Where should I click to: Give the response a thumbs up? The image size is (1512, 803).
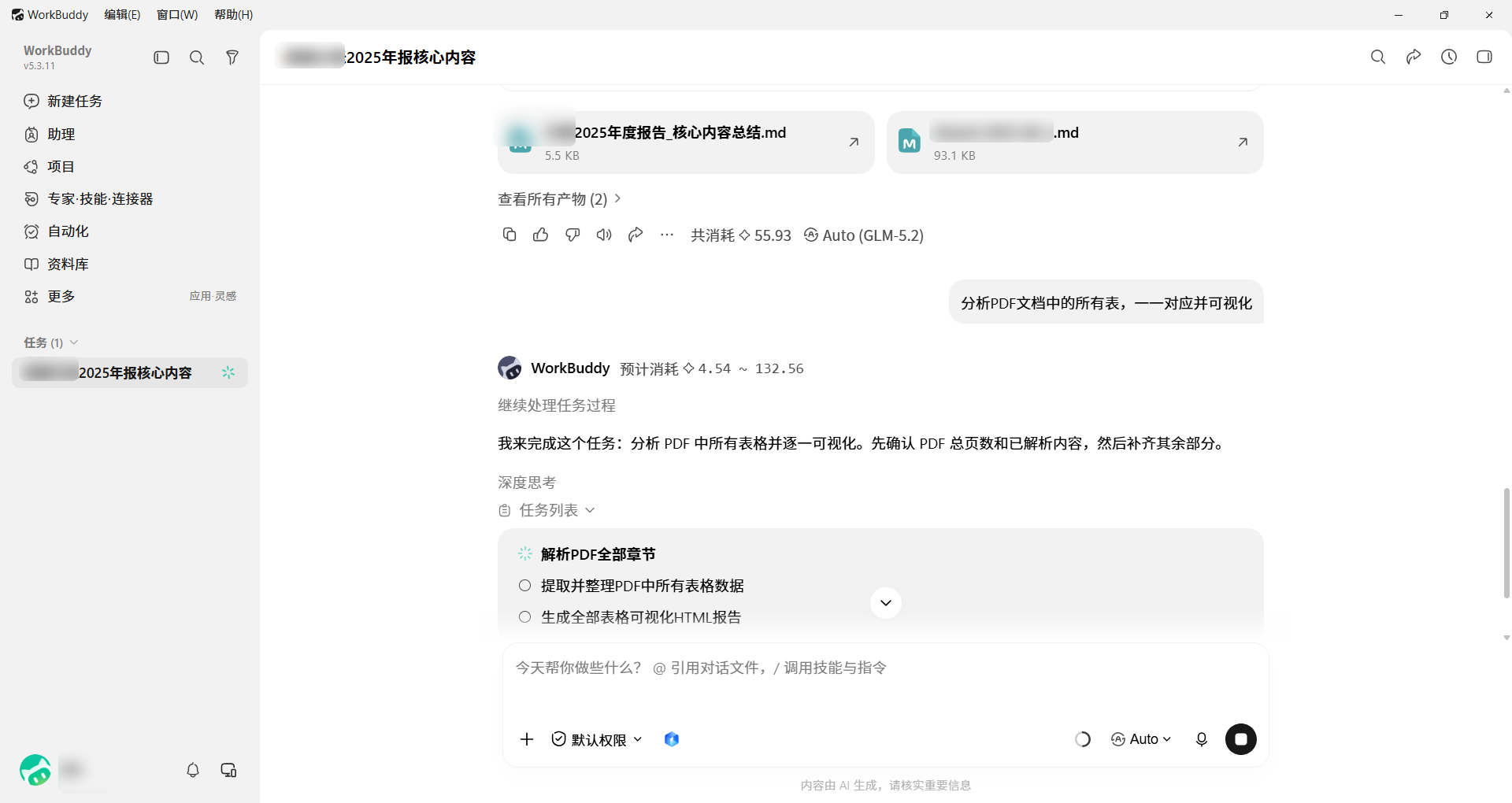coord(541,235)
